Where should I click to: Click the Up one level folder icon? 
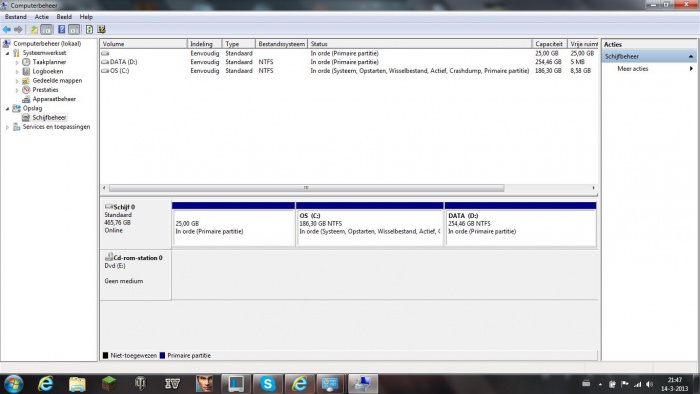tap(34, 29)
